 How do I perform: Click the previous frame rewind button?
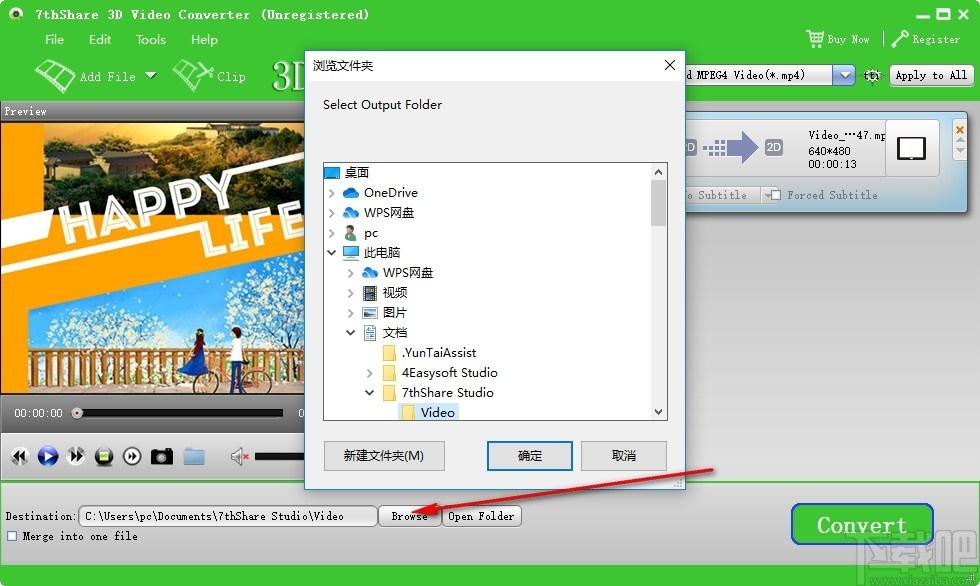(x=20, y=456)
